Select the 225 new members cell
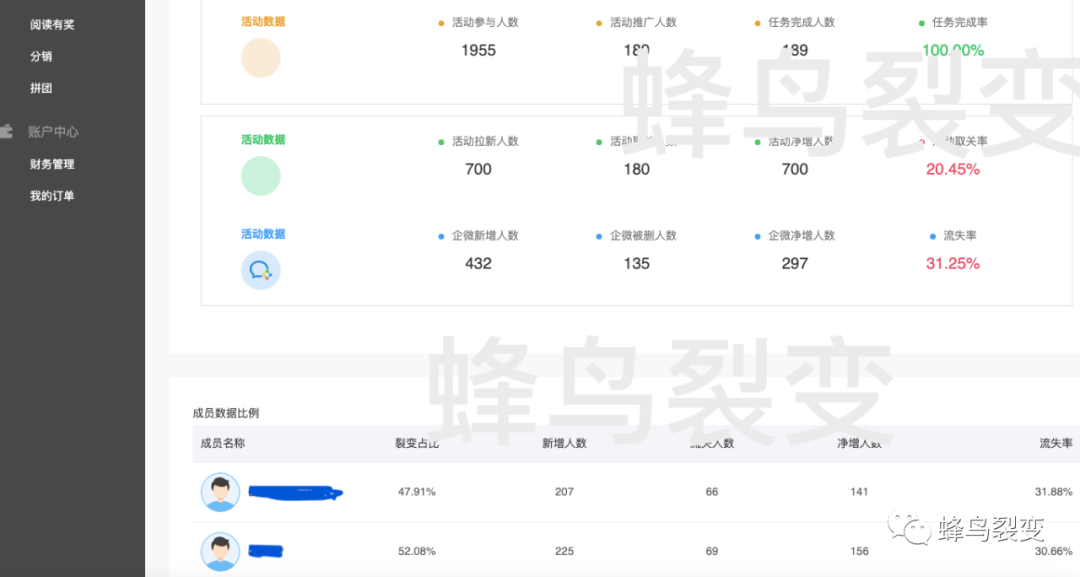The height and width of the screenshot is (577, 1080). (564, 551)
